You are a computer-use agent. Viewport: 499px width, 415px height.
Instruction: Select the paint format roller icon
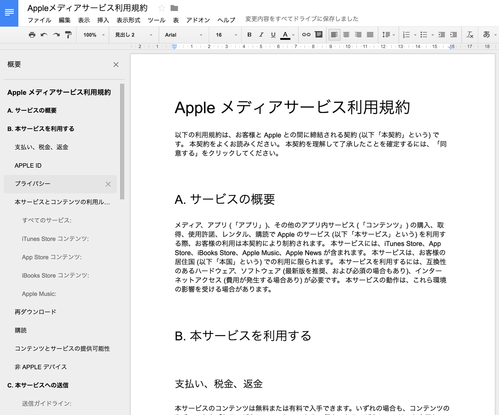[x=68, y=35]
